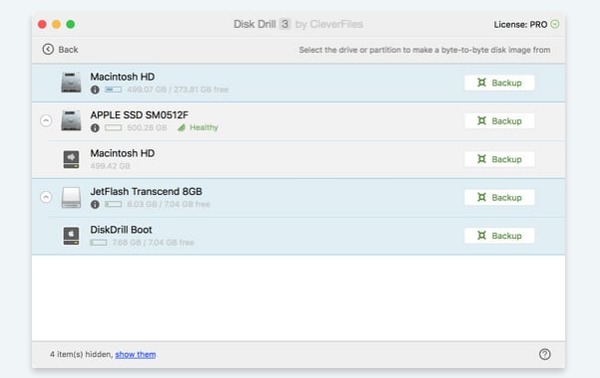This screenshot has height=378, width=600.
Task: Select the 'APPLE SSD SM0512F' name text
Action: (x=139, y=115)
